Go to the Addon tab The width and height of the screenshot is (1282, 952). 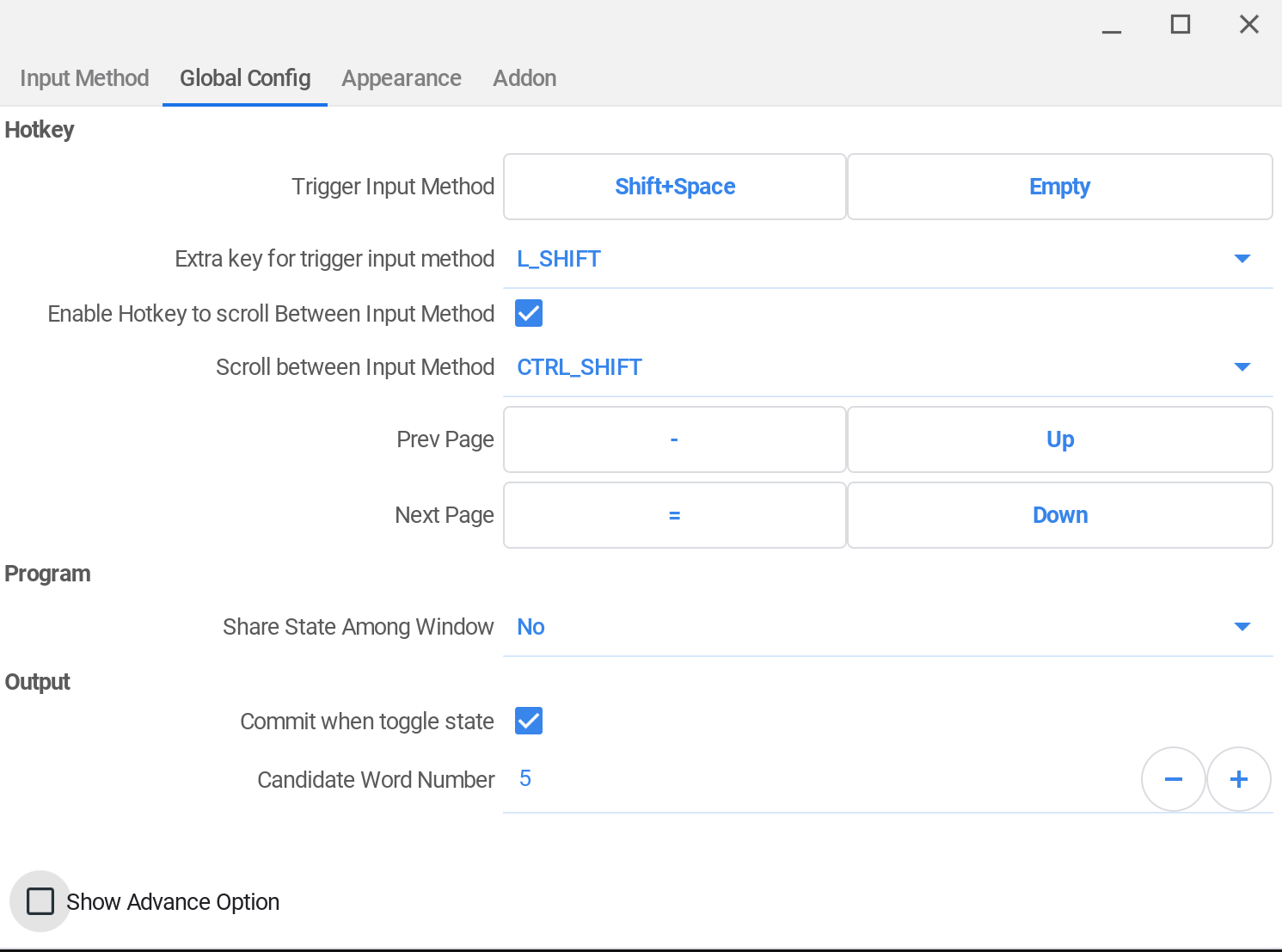(x=524, y=78)
